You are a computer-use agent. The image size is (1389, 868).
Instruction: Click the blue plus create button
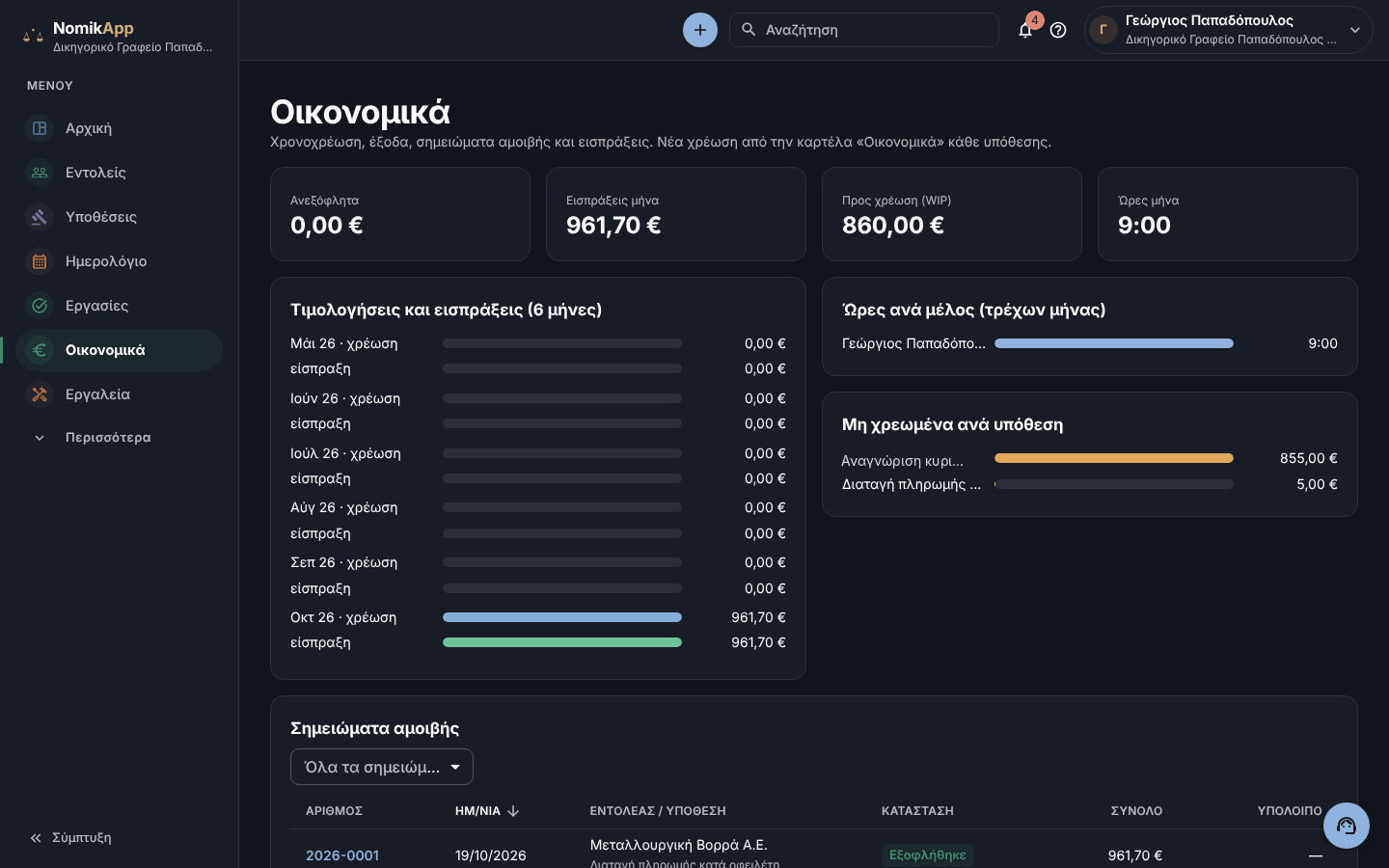[700, 30]
